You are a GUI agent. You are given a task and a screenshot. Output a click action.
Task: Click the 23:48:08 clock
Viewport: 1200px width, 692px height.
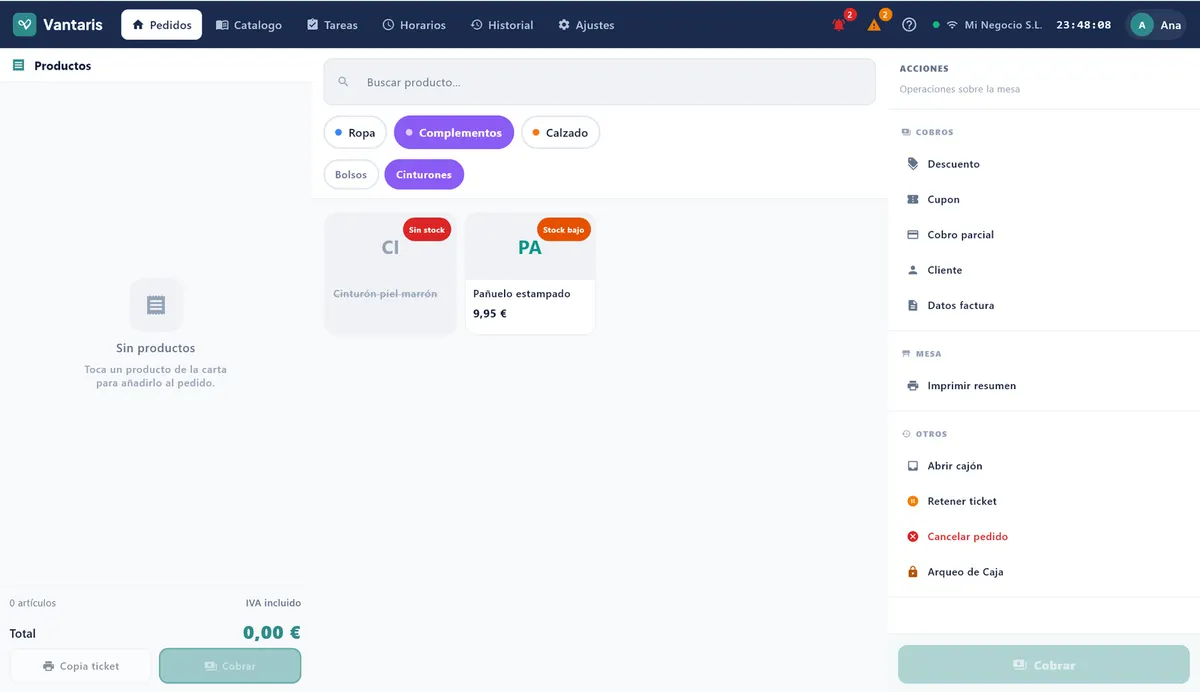(x=1084, y=25)
